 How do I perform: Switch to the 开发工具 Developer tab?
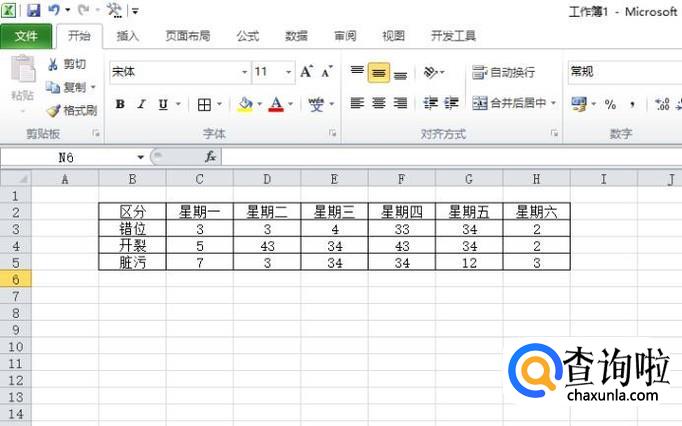[x=453, y=36]
